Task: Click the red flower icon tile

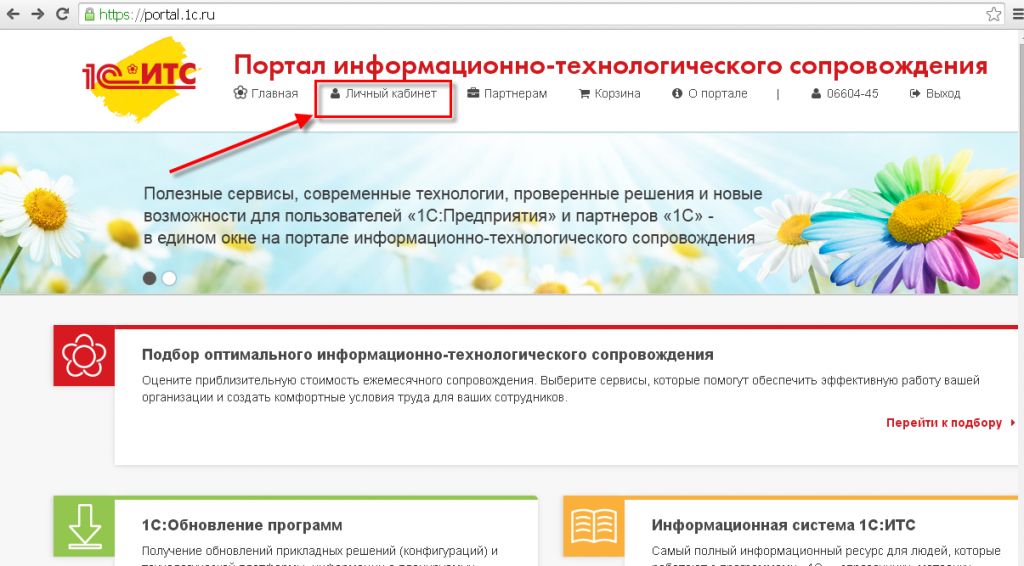Action: (84, 357)
